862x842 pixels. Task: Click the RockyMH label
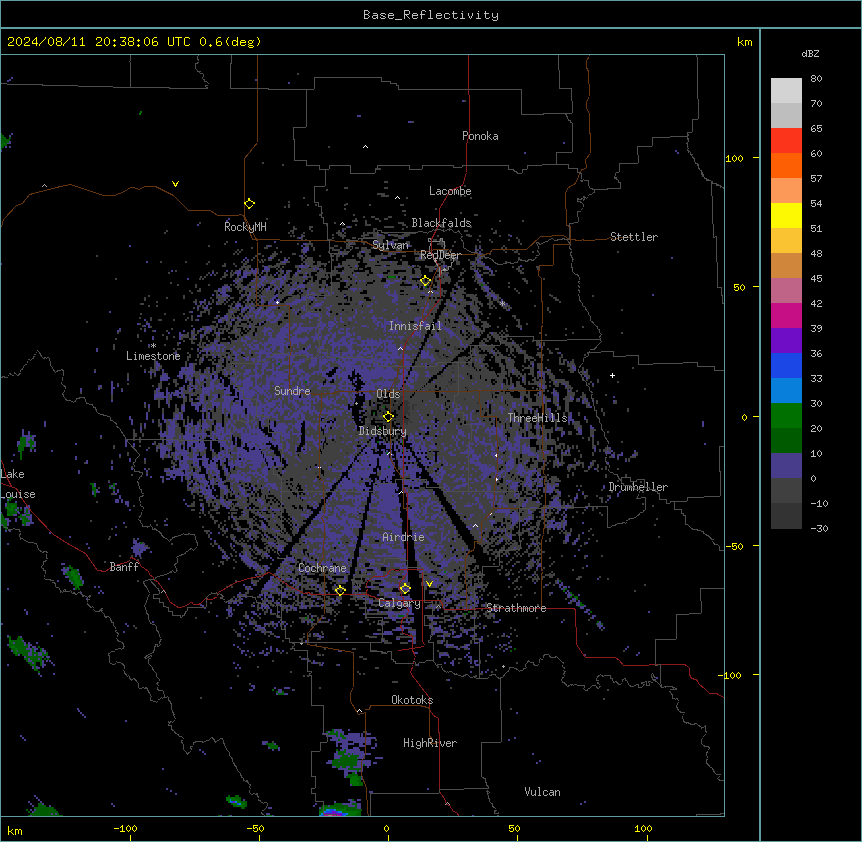[245, 226]
